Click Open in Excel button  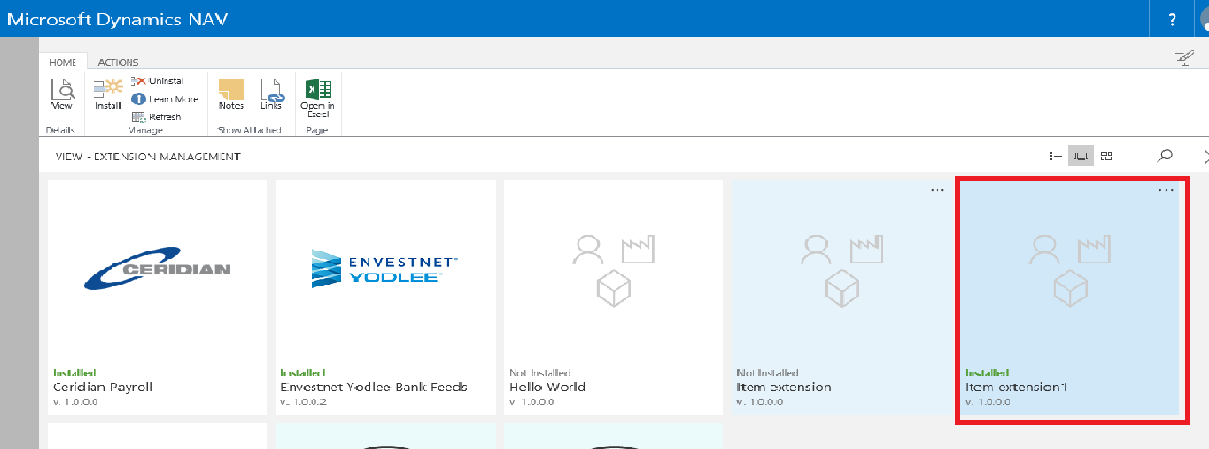pos(318,98)
